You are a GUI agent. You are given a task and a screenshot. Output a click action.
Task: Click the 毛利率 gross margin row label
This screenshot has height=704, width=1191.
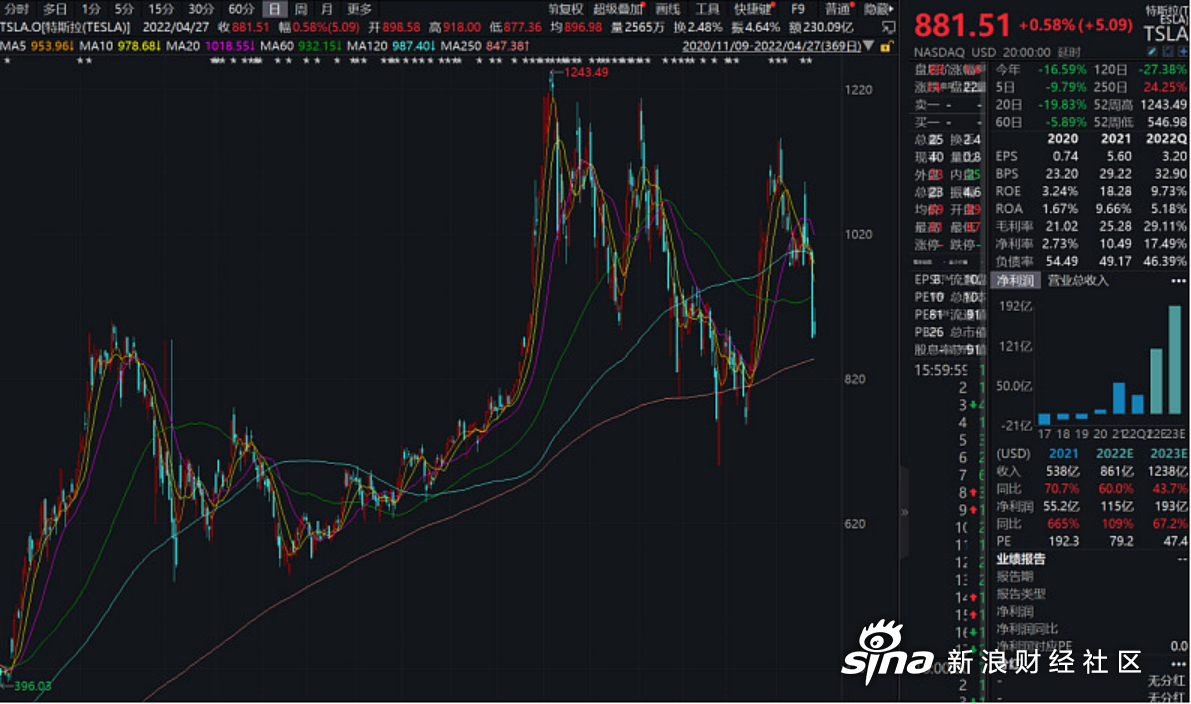[1014, 226]
